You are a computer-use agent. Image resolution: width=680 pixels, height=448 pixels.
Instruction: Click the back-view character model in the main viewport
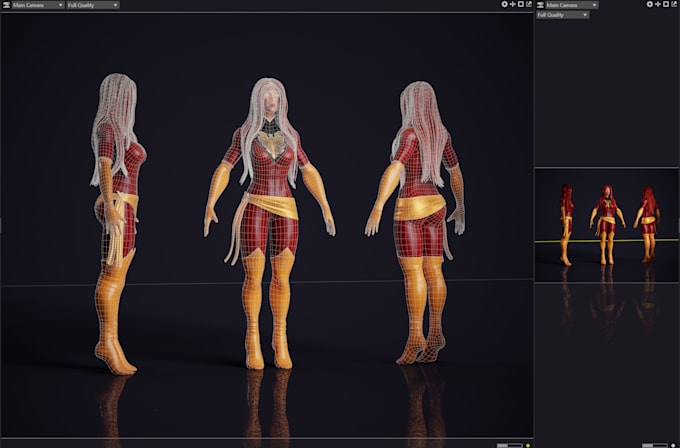pyautogui.click(x=417, y=222)
